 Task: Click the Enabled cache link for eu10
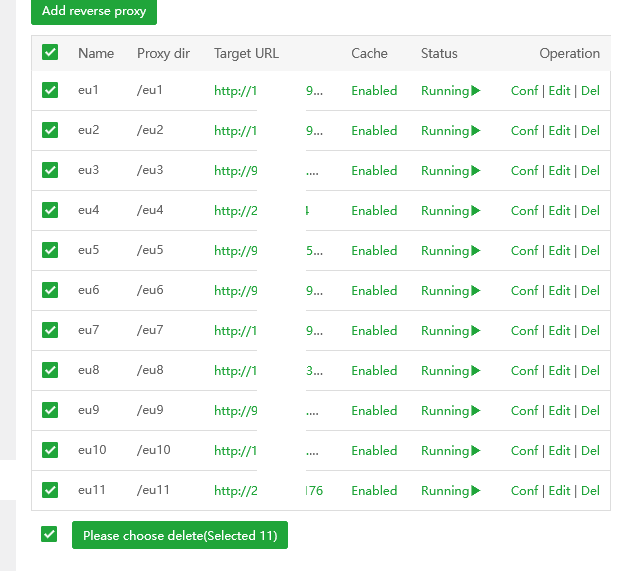coord(374,451)
